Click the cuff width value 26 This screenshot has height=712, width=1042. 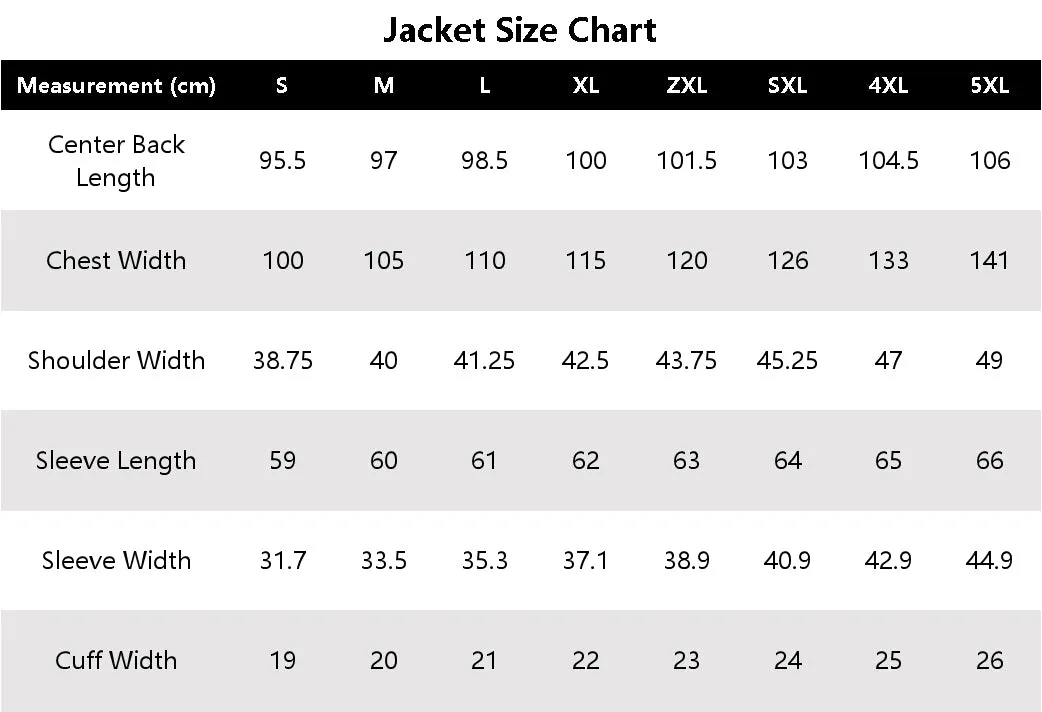pyautogui.click(x=990, y=660)
